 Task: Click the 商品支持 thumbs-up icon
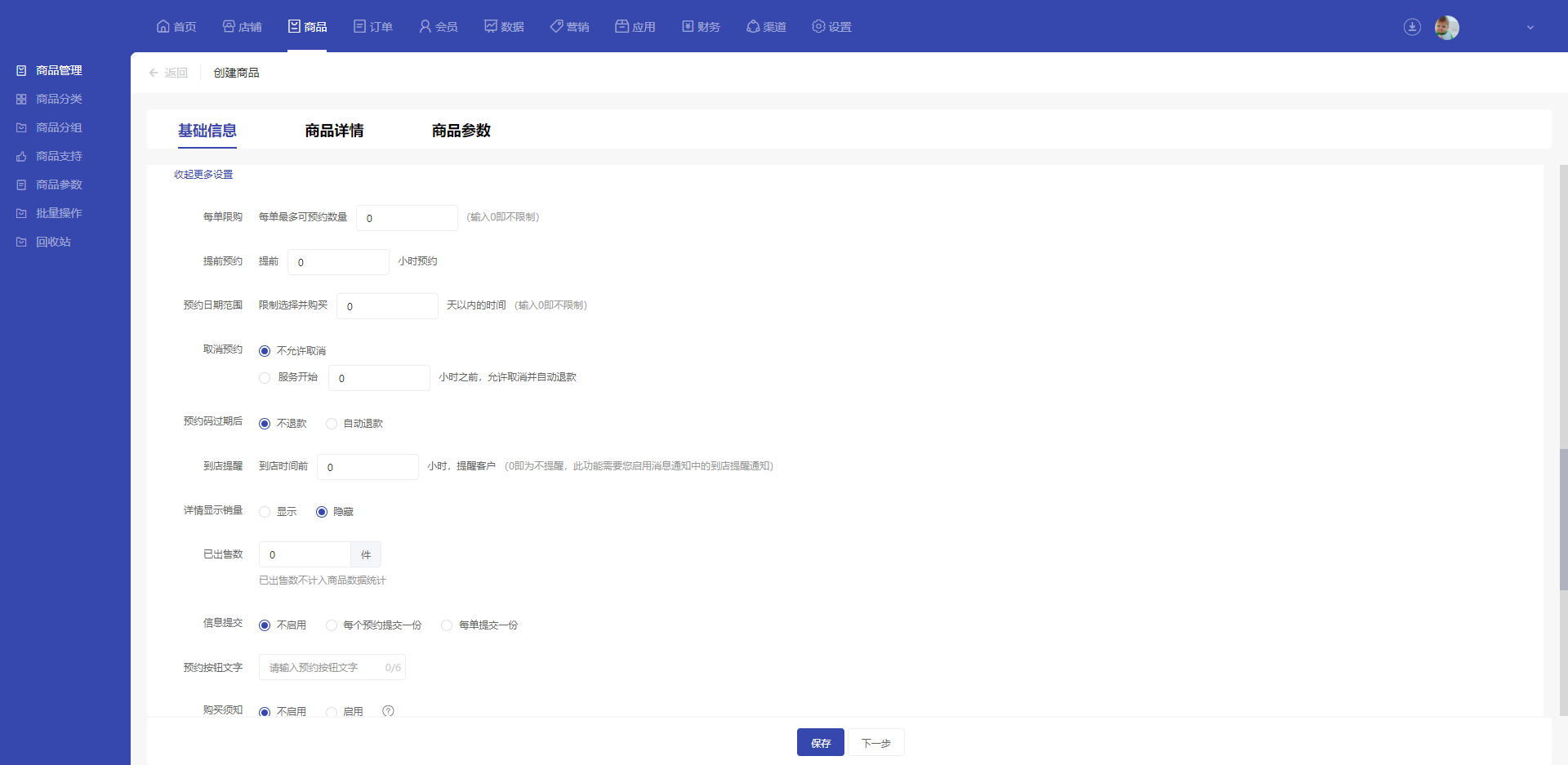pos(21,156)
